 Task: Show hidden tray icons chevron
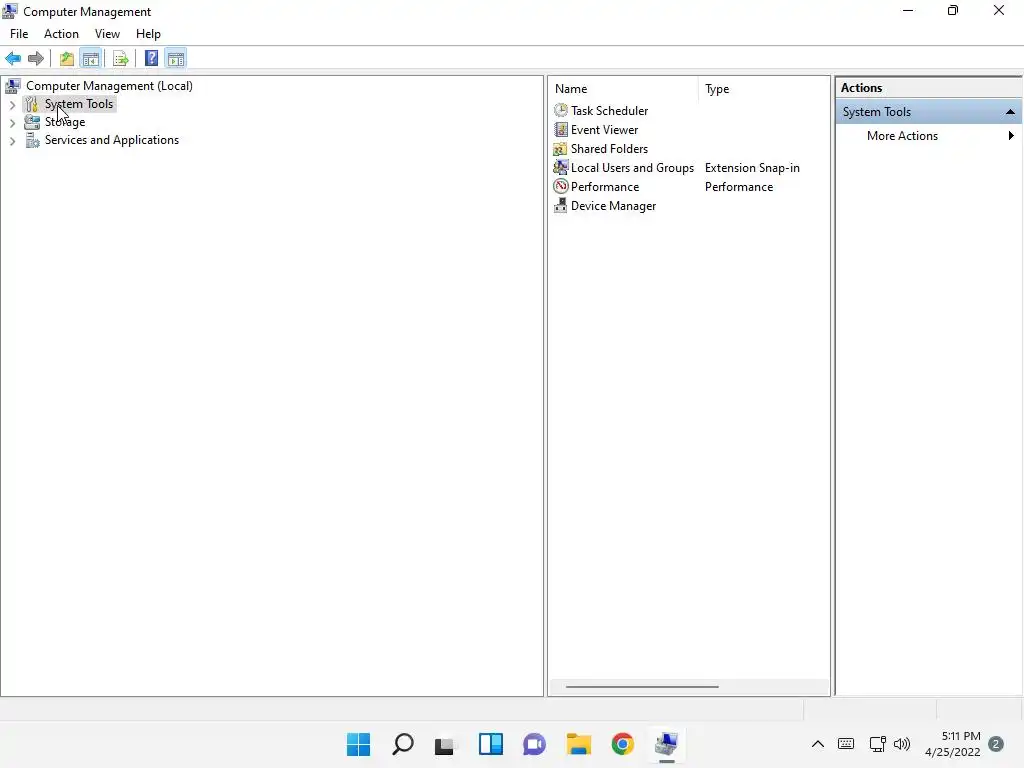(x=818, y=744)
